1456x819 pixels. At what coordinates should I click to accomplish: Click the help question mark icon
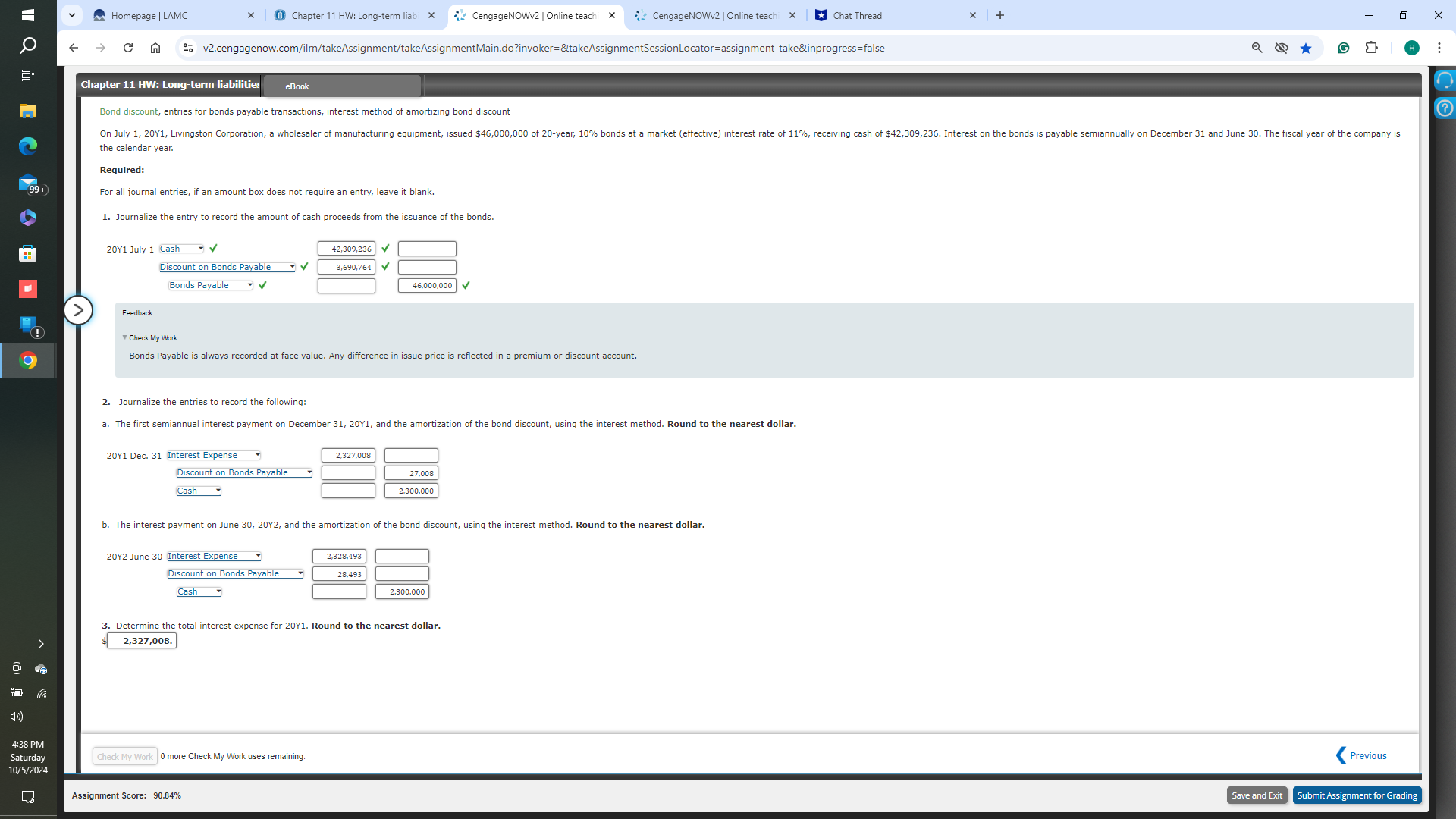[1445, 108]
